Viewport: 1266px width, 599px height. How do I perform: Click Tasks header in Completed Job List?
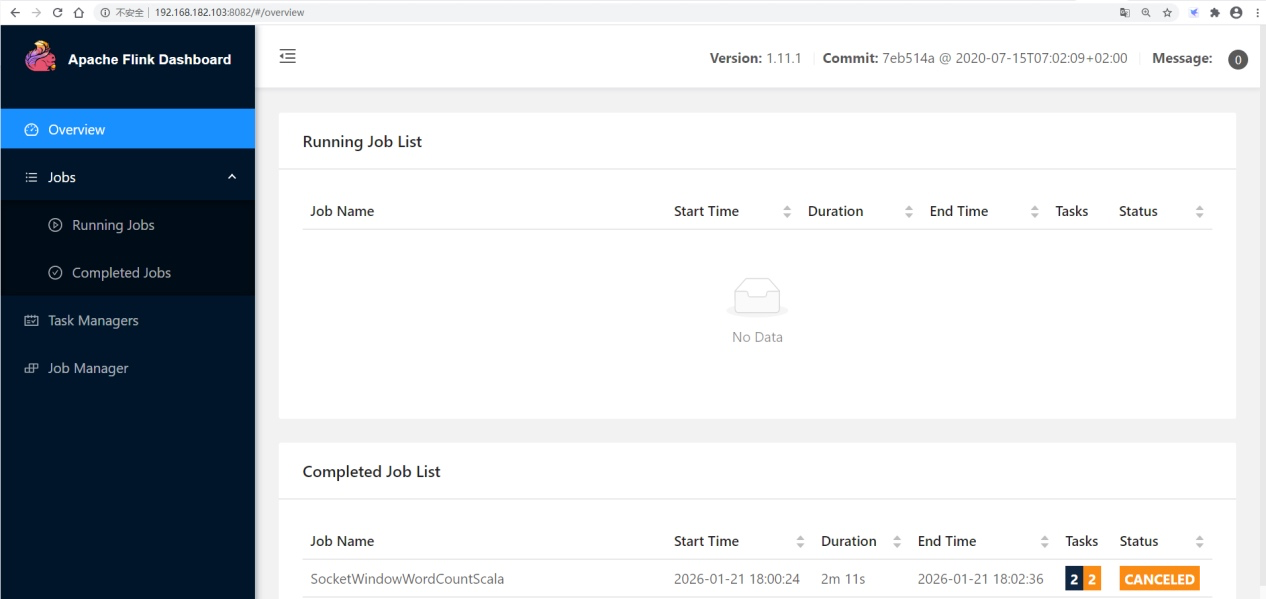(x=1081, y=541)
